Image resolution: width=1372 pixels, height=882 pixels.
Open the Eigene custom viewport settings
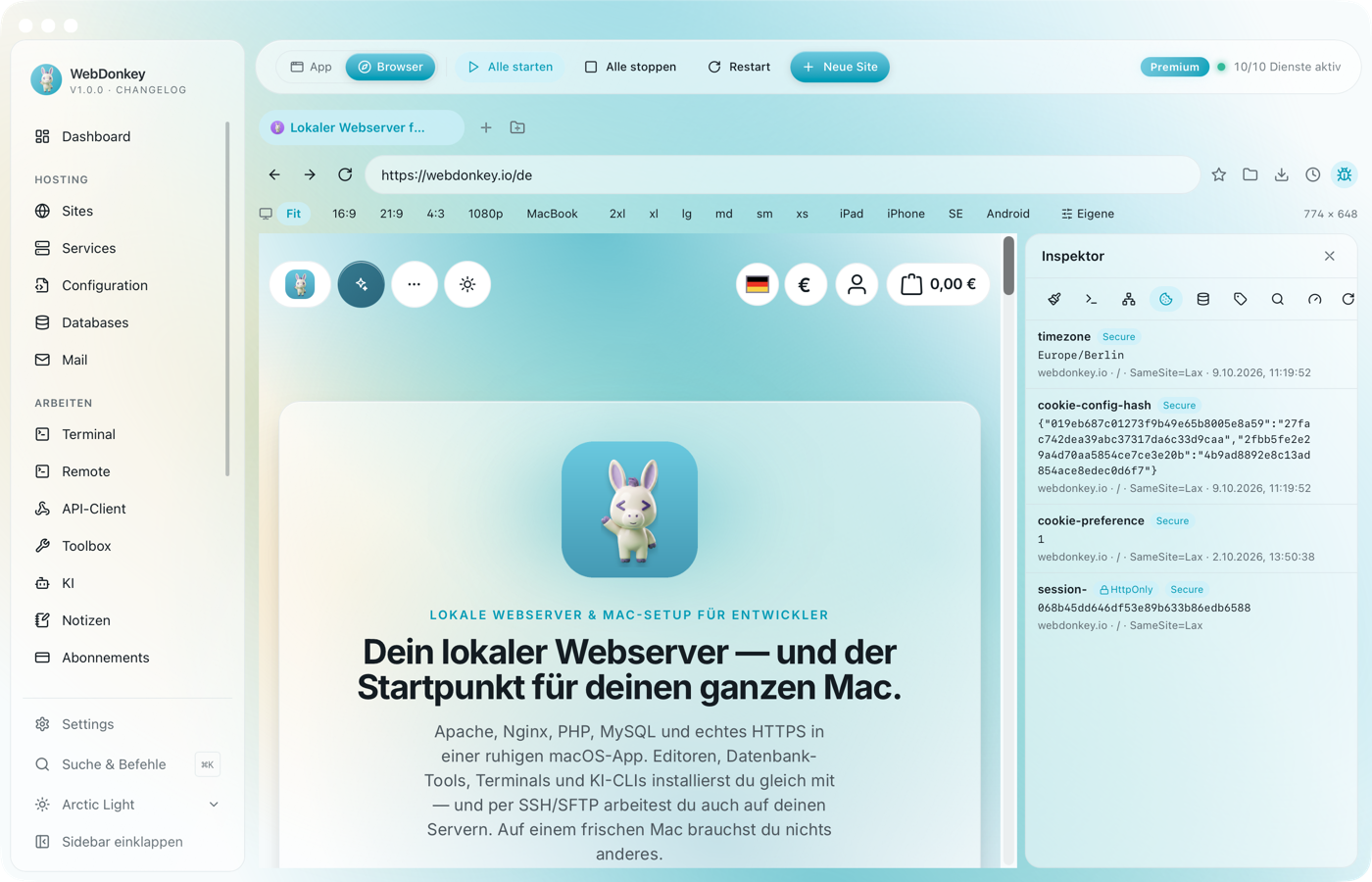point(1087,214)
